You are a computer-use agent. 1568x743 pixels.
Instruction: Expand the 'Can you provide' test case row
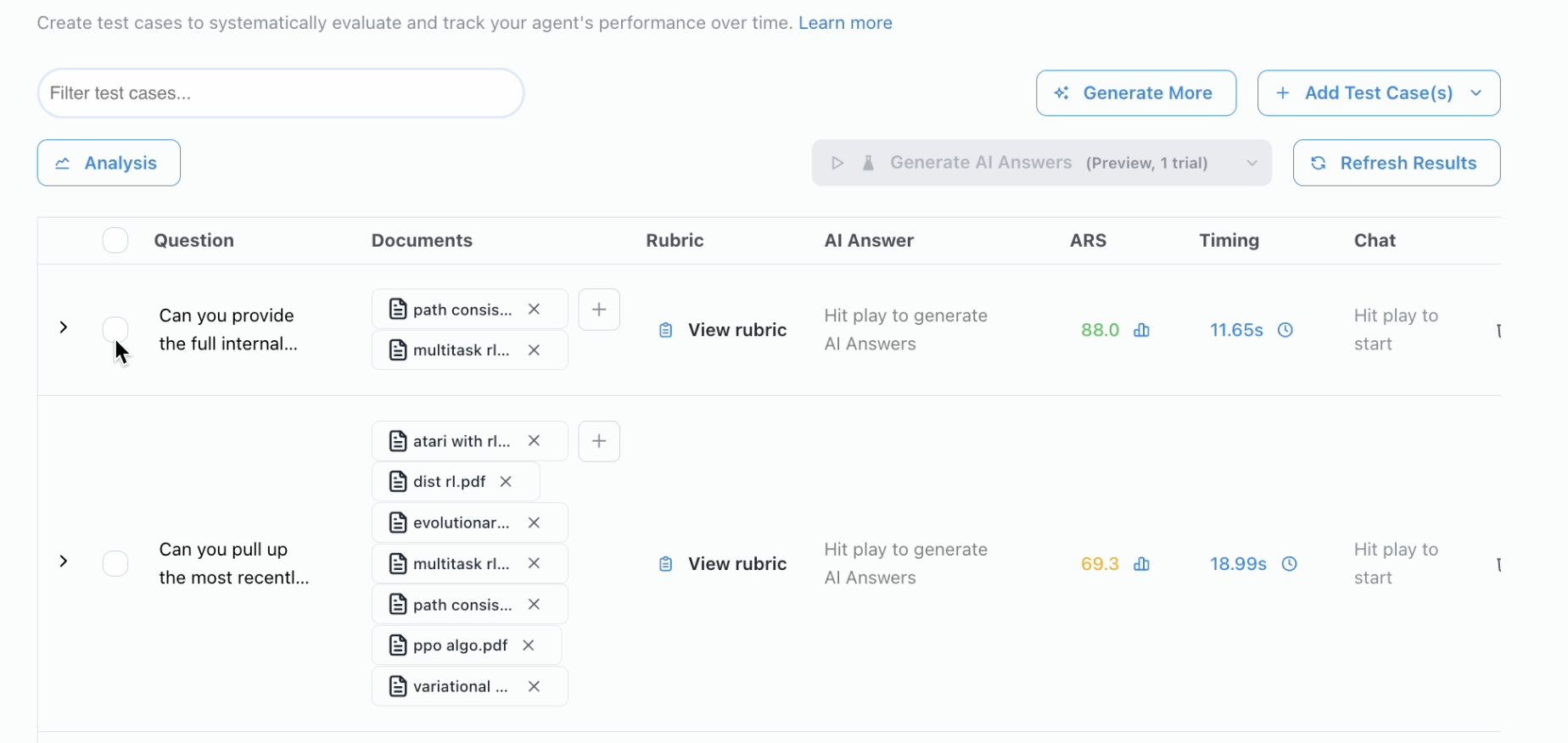click(64, 327)
